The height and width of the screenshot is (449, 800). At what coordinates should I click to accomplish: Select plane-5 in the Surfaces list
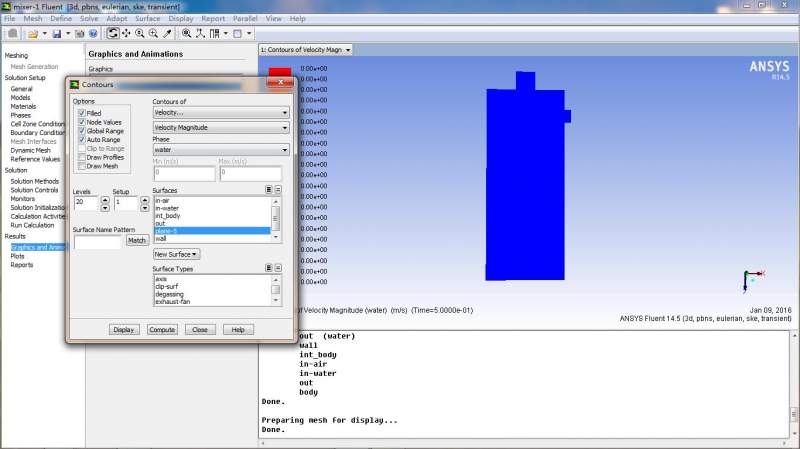[x=212, y=231]
